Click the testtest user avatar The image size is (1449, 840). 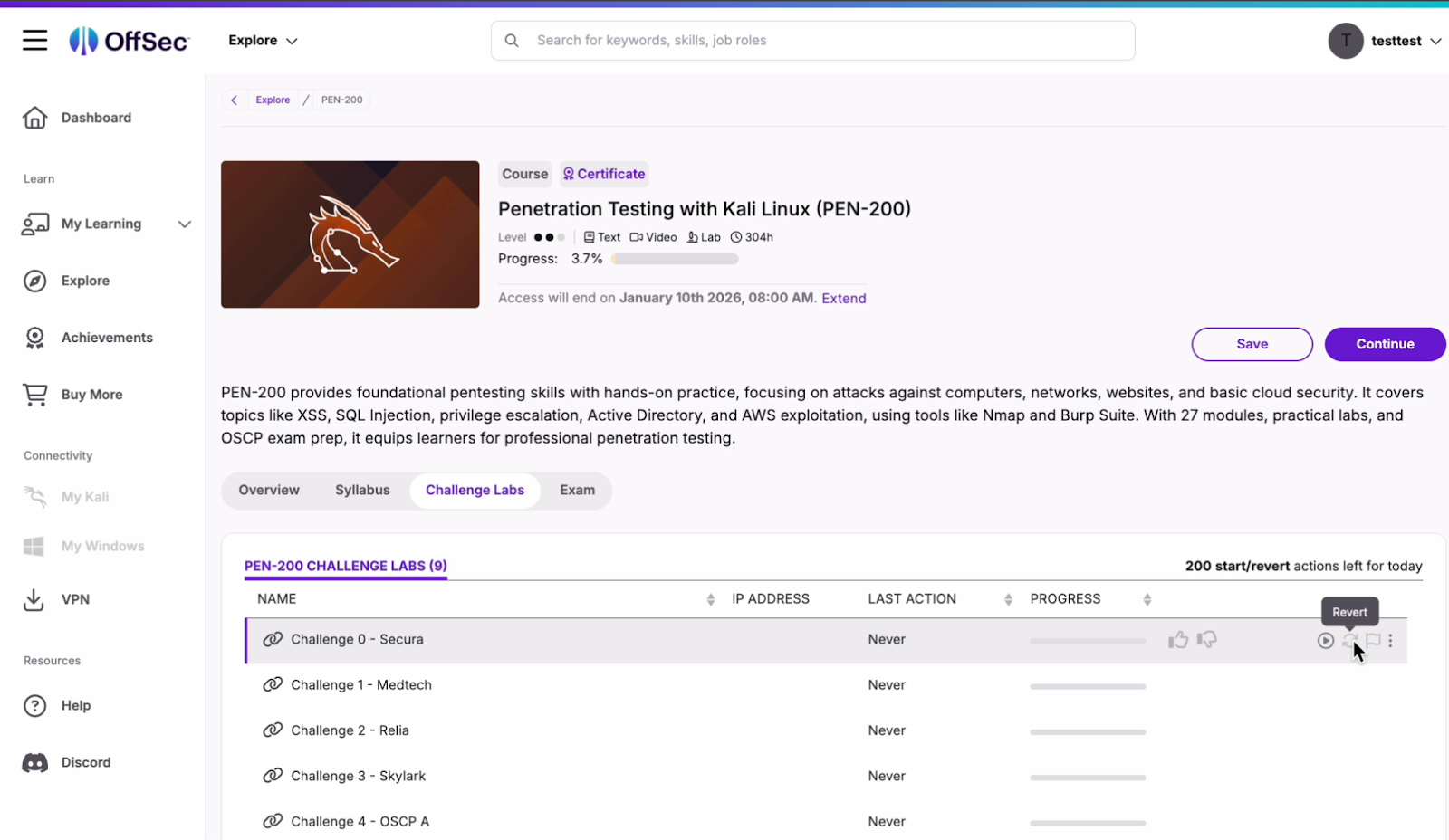pos(1346,41)
